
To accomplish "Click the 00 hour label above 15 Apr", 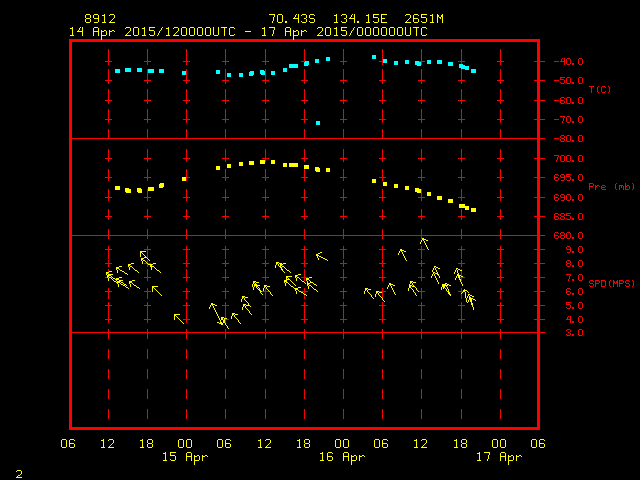I will [x=185, y=444].
